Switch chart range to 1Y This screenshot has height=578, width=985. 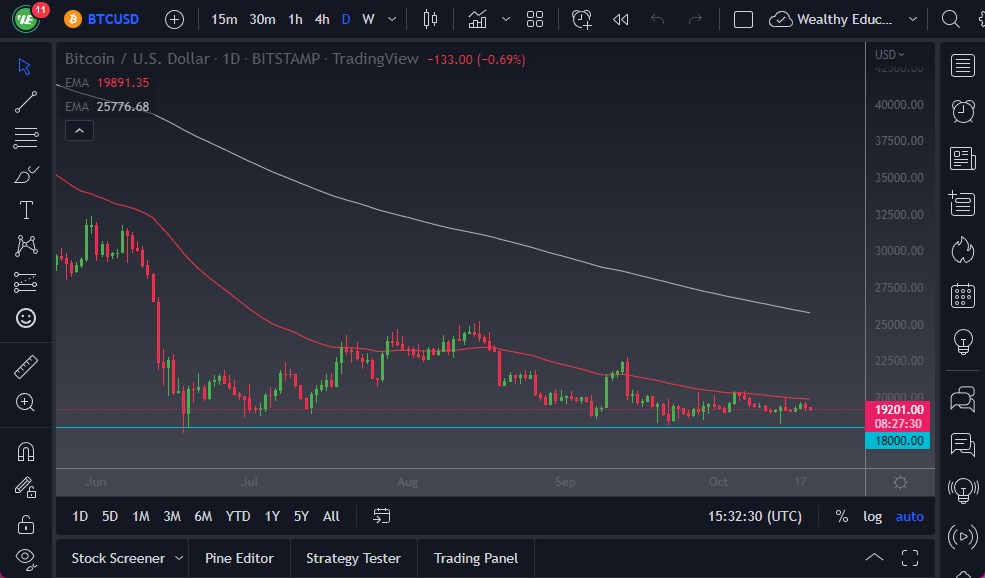pos(271,516)
